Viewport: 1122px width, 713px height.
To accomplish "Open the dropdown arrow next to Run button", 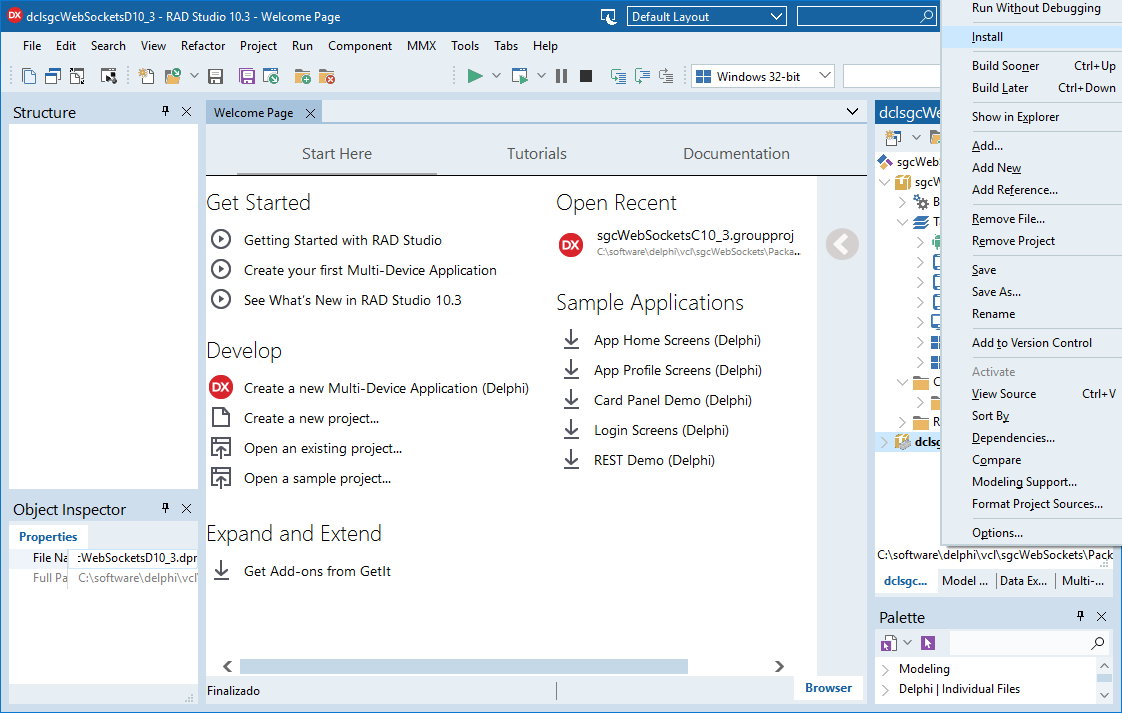I will point(496,76).
